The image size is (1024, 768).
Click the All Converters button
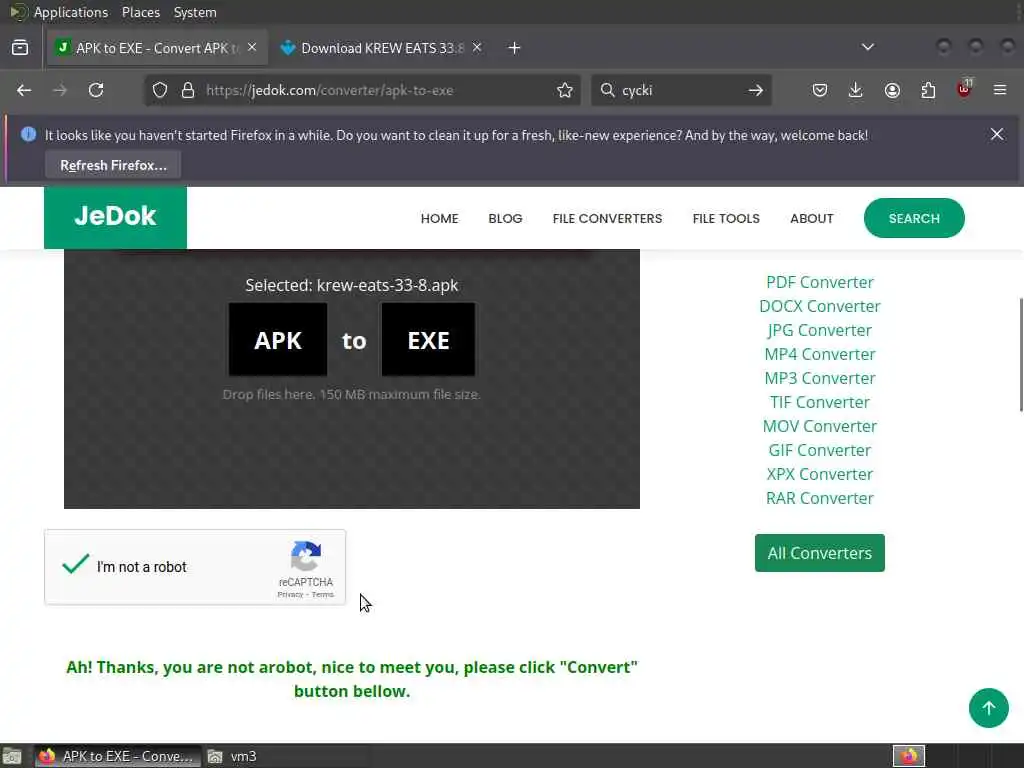point(820,553)
